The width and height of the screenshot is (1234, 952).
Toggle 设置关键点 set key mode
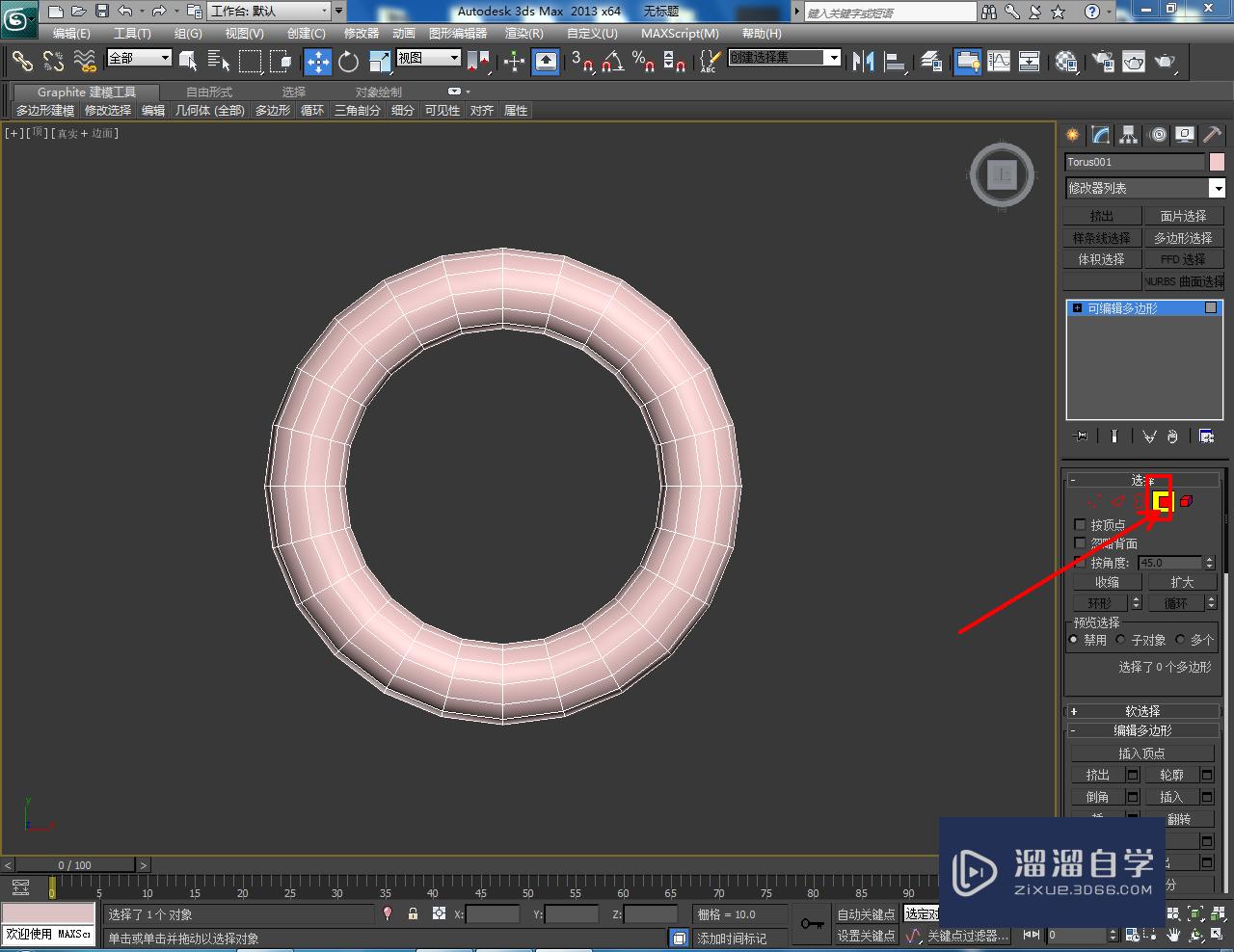[x=866, y=936]
